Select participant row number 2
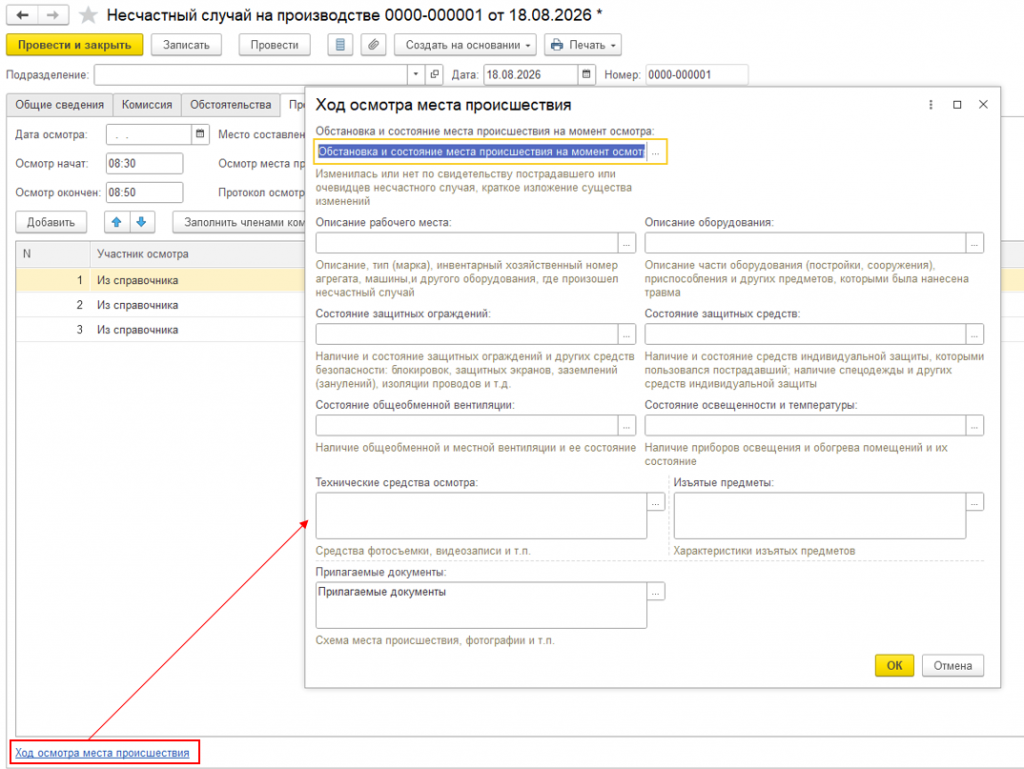 (161, 305)
